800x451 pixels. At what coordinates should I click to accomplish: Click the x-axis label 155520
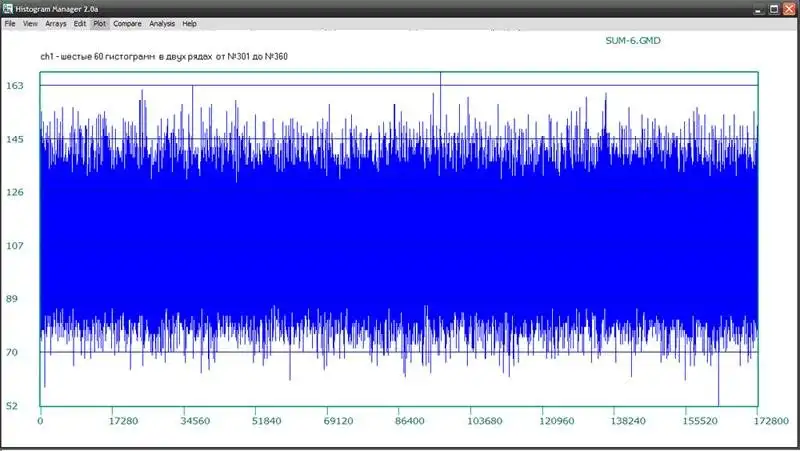tap(700, 421)
